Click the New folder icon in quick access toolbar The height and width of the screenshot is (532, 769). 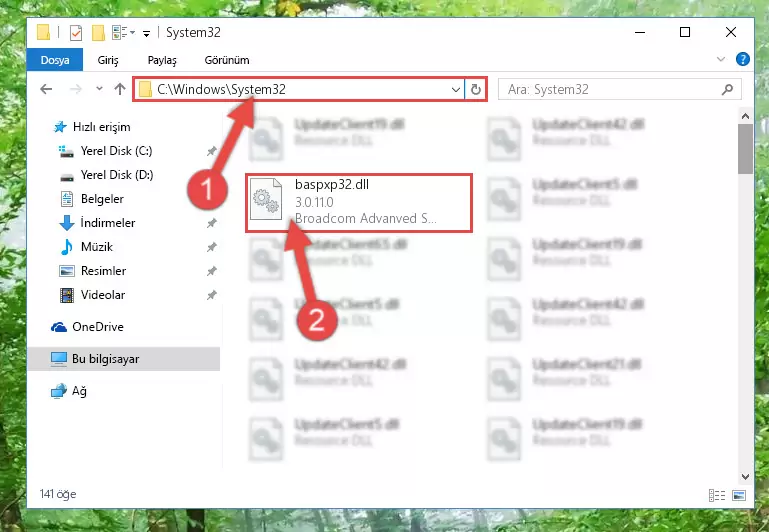tap(98, 33)
